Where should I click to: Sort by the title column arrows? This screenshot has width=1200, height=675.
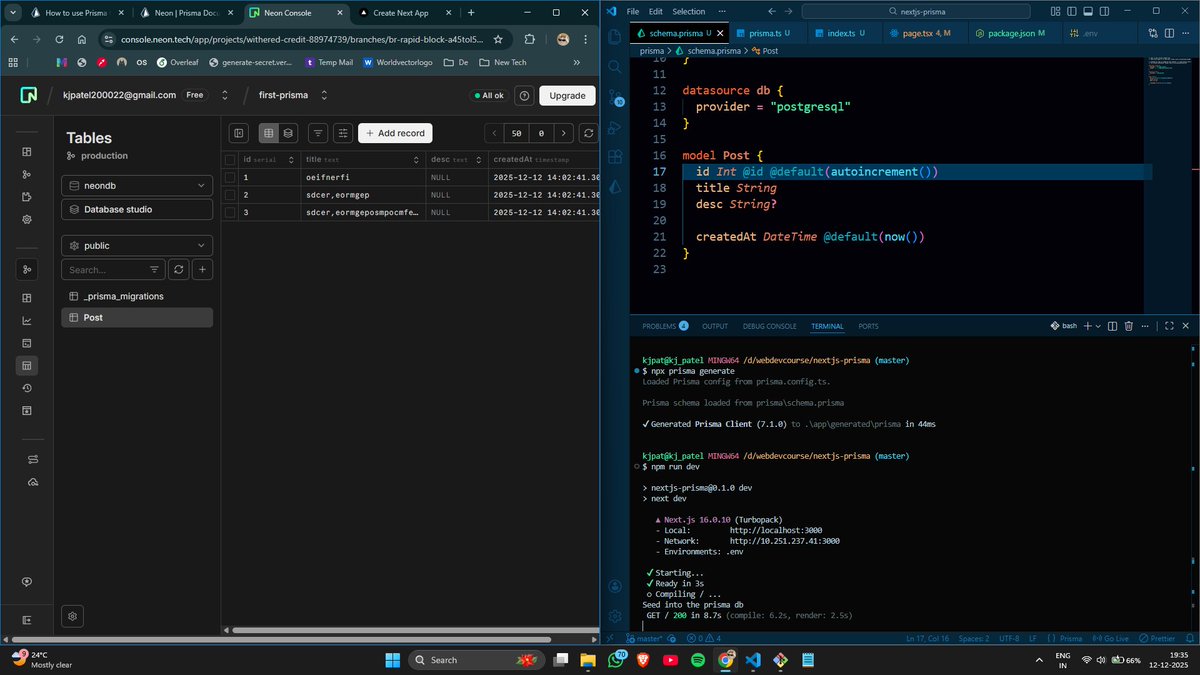(x=415, y=160)
